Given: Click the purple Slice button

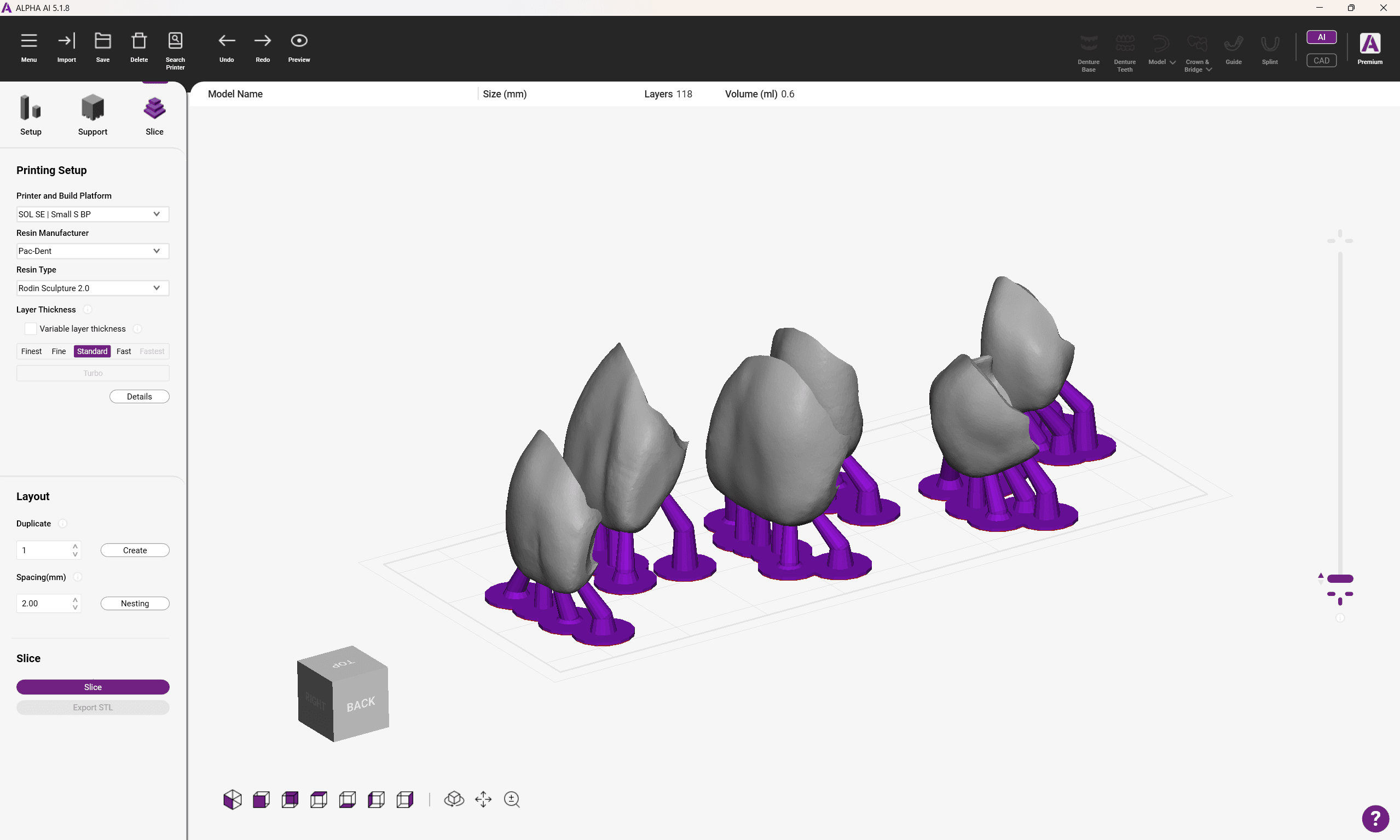Looking at the screenshot, I should point(93,687).
